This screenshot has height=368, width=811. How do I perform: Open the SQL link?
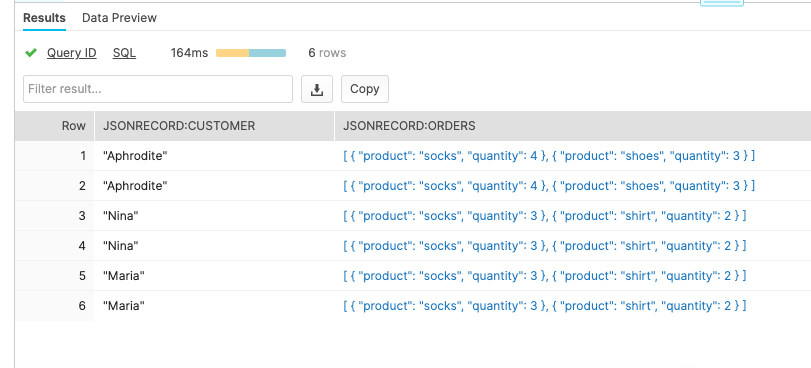pyautogui.click(x=124, y=53)
